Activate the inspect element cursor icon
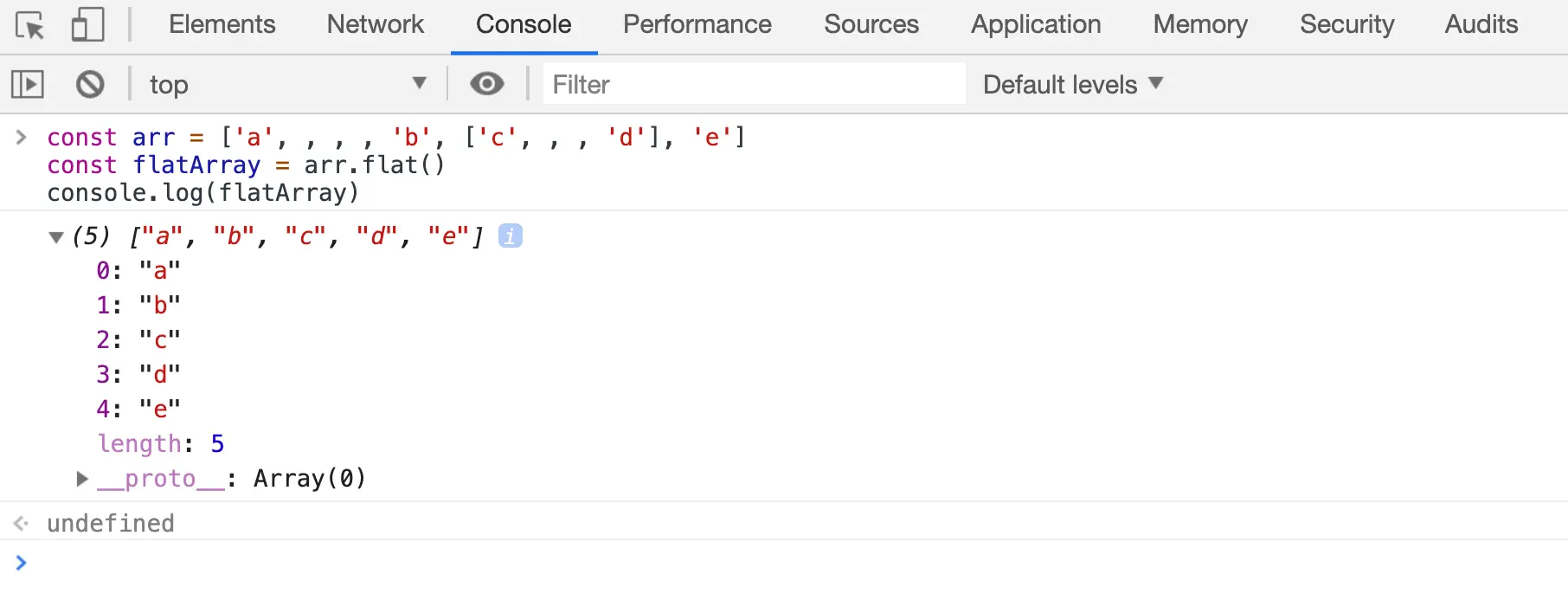1568x594 pixels. point(30,25)
